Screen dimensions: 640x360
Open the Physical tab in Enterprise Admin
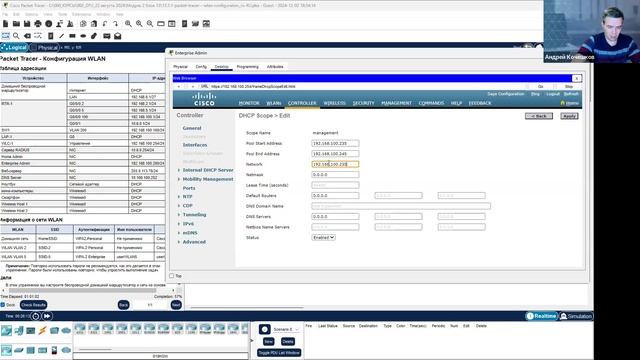tap(180, 67)
